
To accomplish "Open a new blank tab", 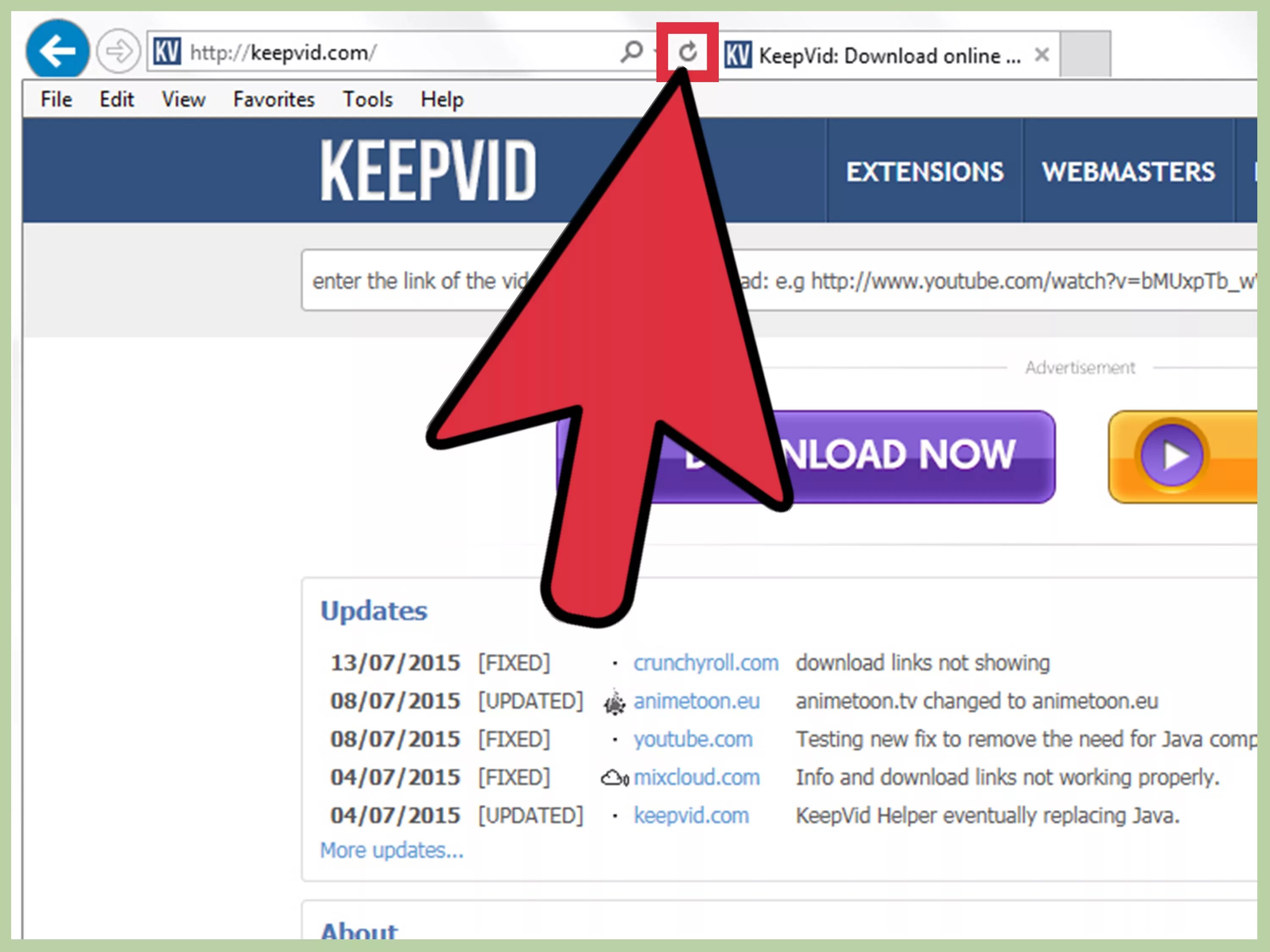I will (x=1085, y=54).
